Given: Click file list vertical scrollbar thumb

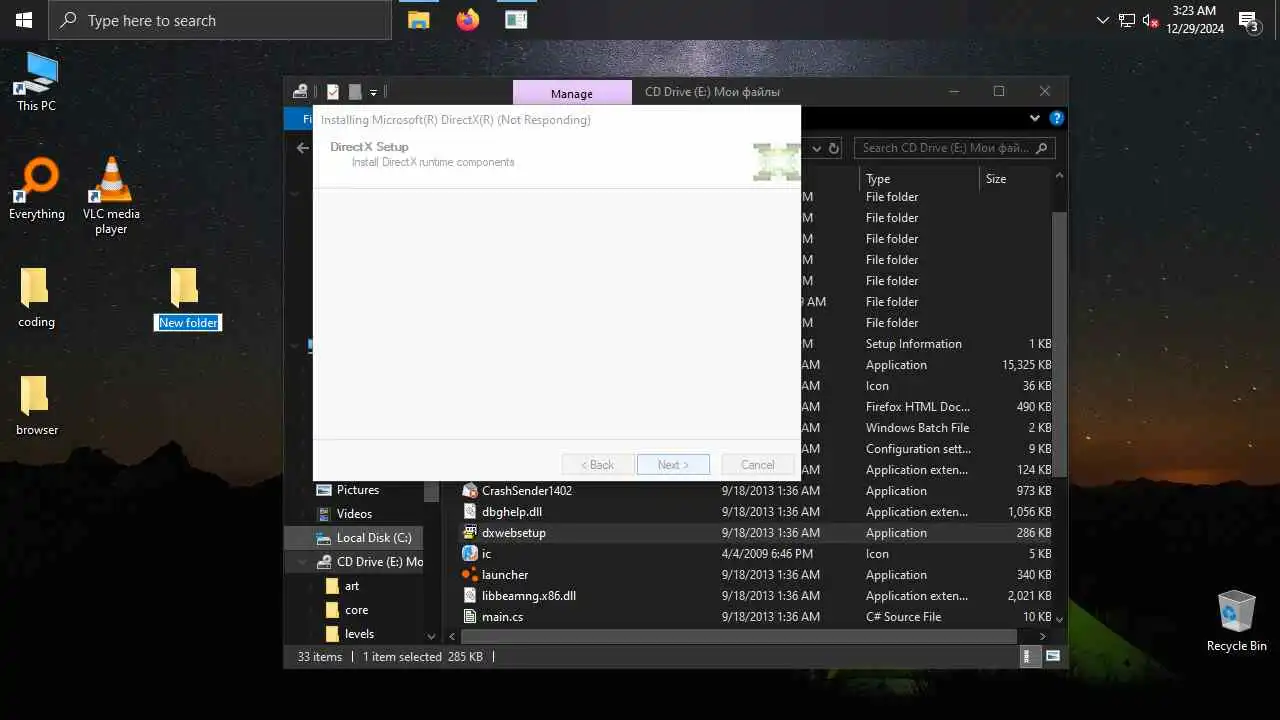Looking at the screenshot, I should [x=1060, y=345].
